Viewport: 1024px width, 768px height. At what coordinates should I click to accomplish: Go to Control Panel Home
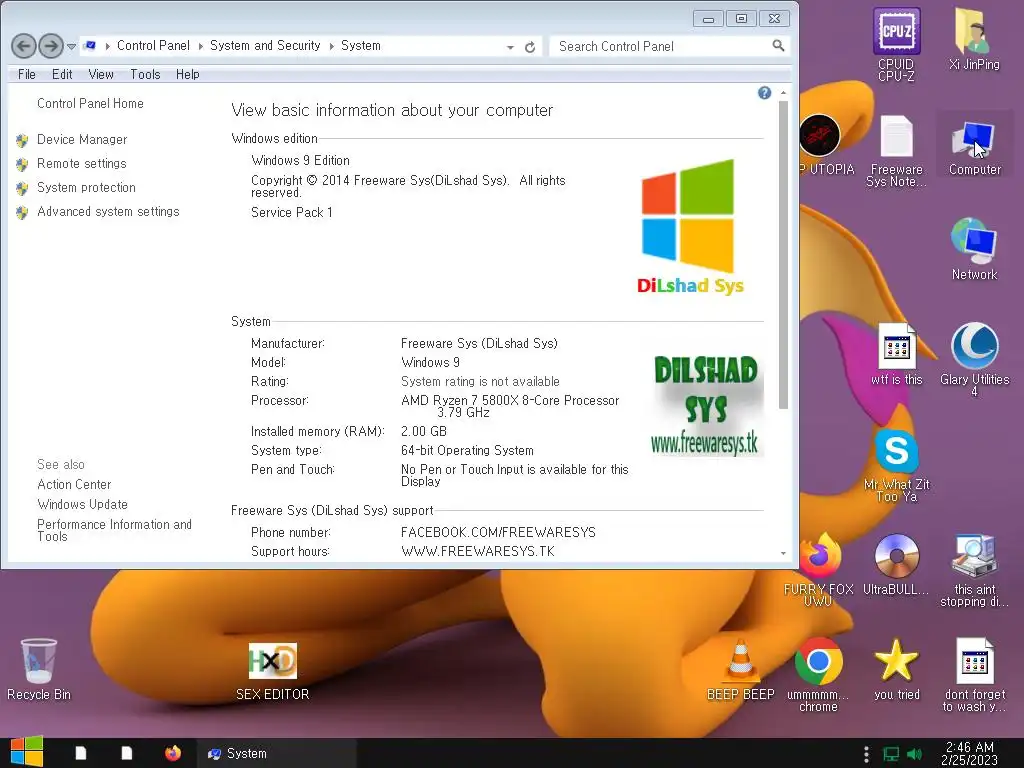click(x=90, y=103)
